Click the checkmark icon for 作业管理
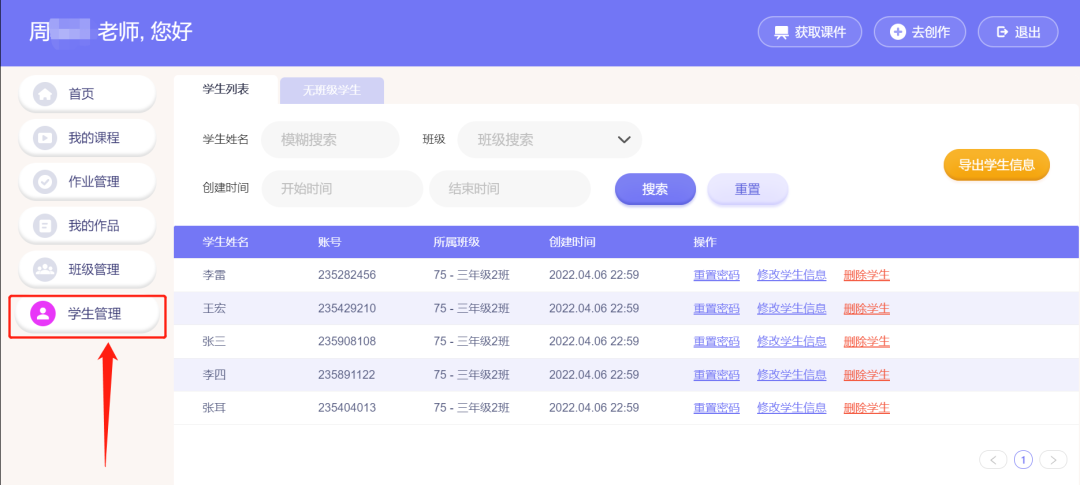 point(45,182)
